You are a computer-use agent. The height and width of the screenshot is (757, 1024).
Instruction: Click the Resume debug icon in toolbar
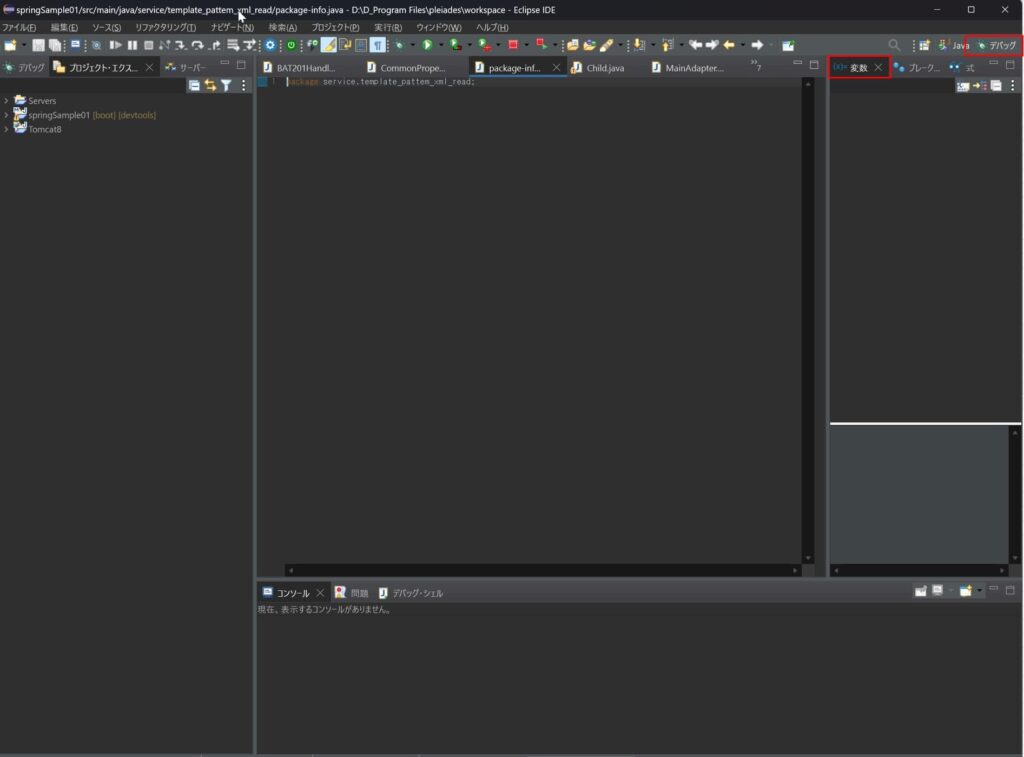[x=115, y=45]
